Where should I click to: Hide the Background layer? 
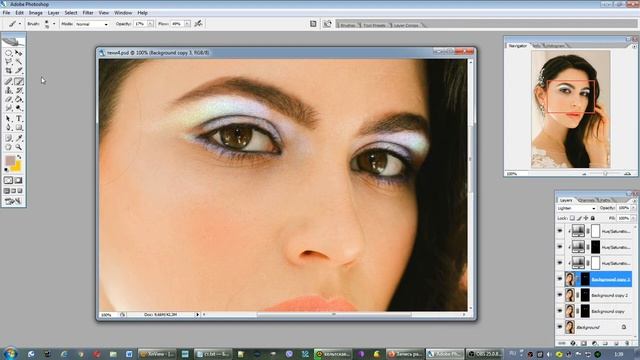coord(560,327)
